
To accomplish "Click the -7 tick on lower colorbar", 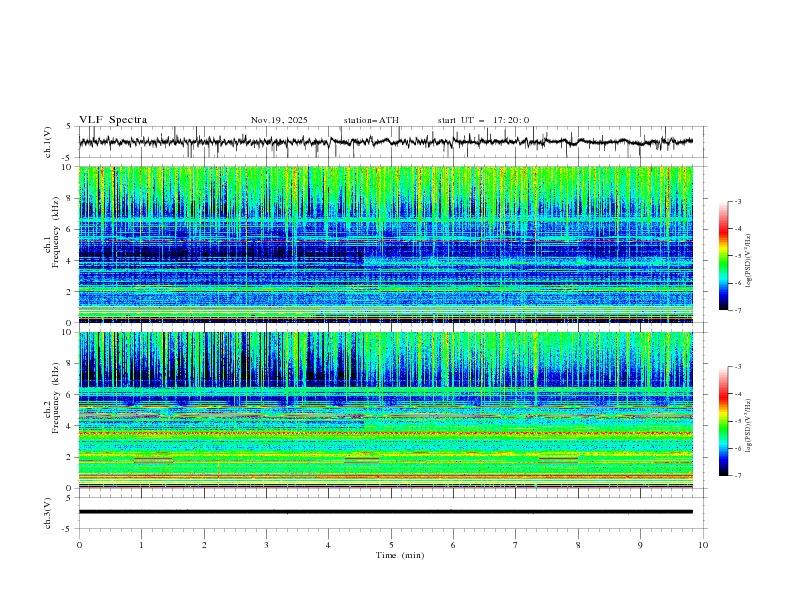I will [x=738, y=476].
